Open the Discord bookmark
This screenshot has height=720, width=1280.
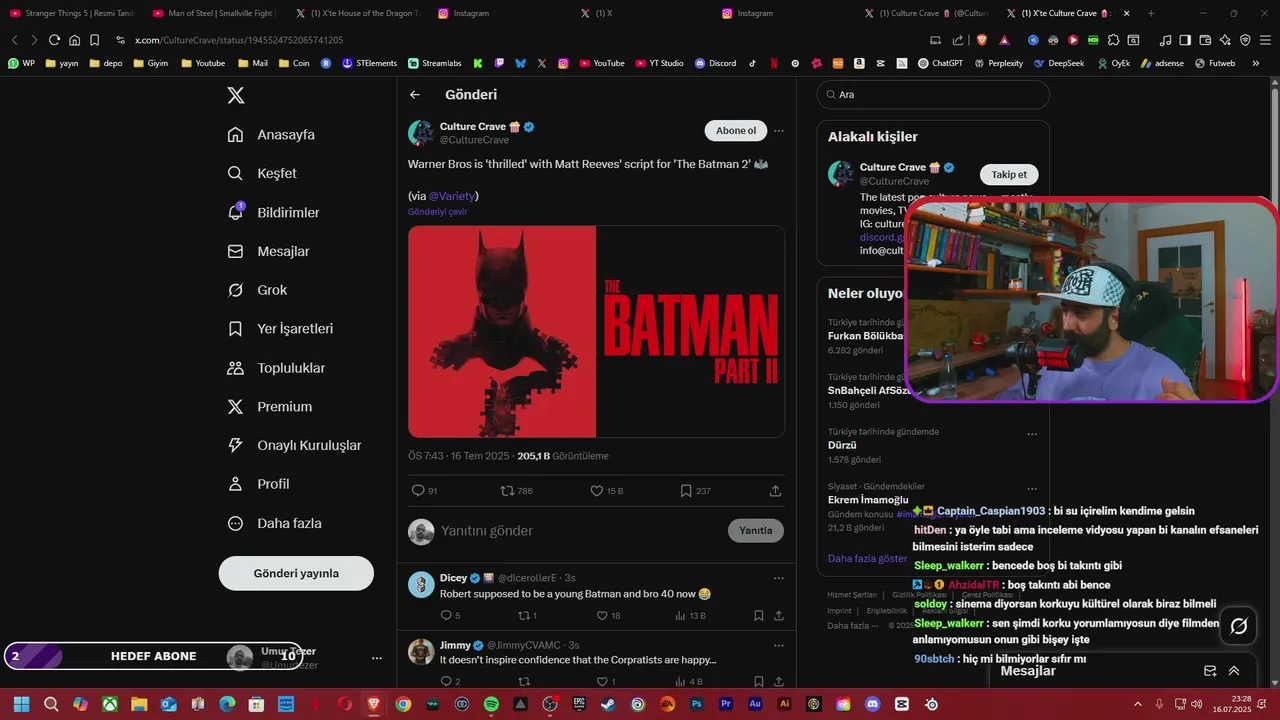tap(715, 63)
